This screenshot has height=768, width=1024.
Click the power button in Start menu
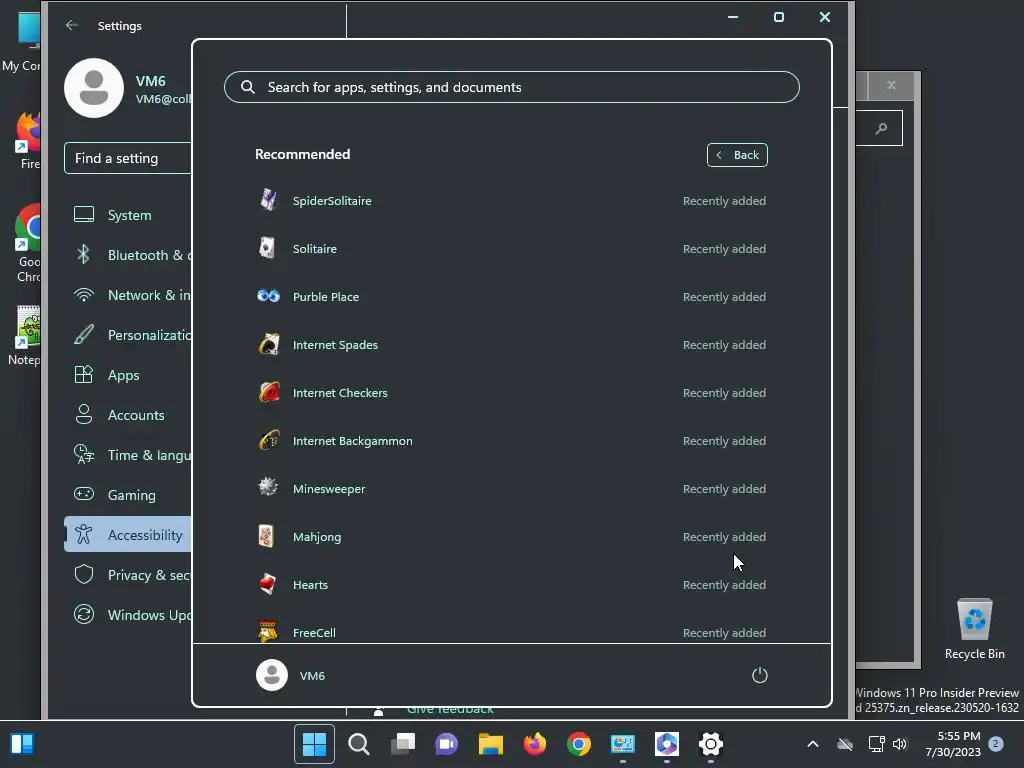pos(760,675)
